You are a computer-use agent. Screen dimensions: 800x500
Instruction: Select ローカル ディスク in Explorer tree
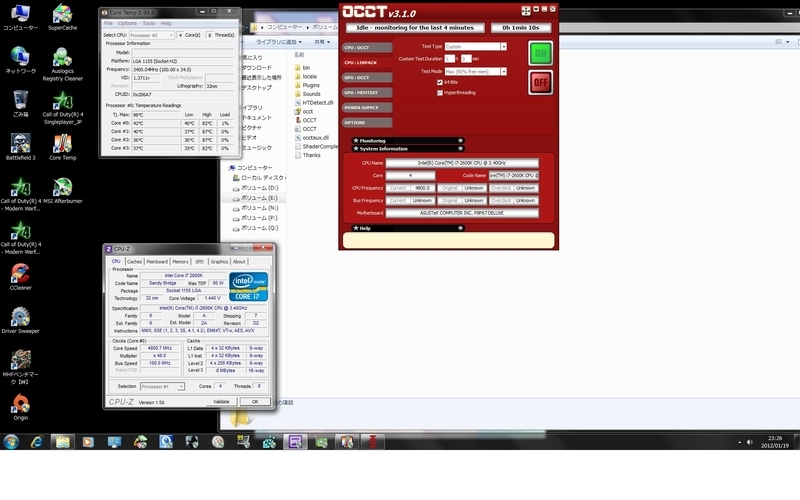259,178
